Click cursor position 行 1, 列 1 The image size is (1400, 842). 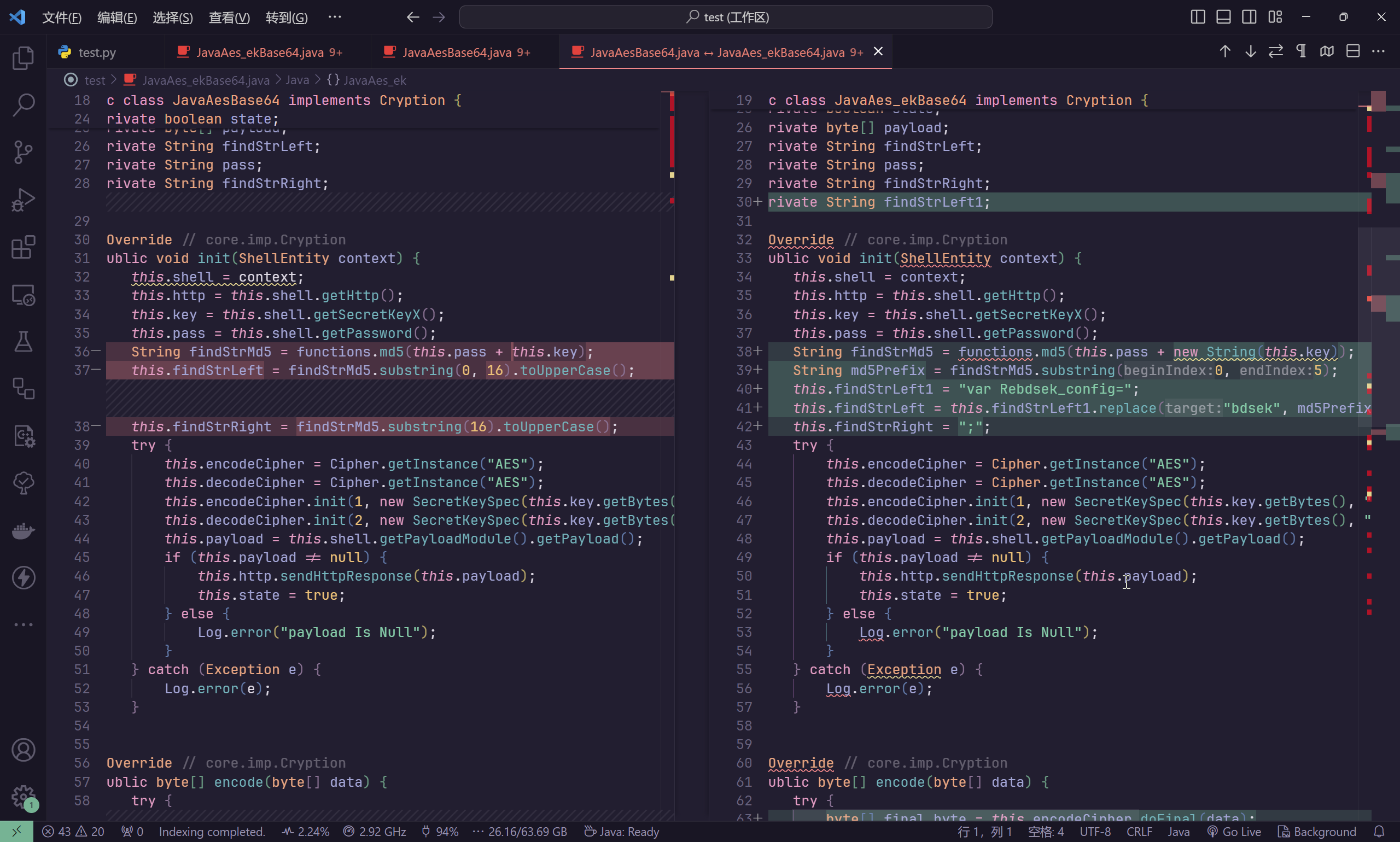984,831
